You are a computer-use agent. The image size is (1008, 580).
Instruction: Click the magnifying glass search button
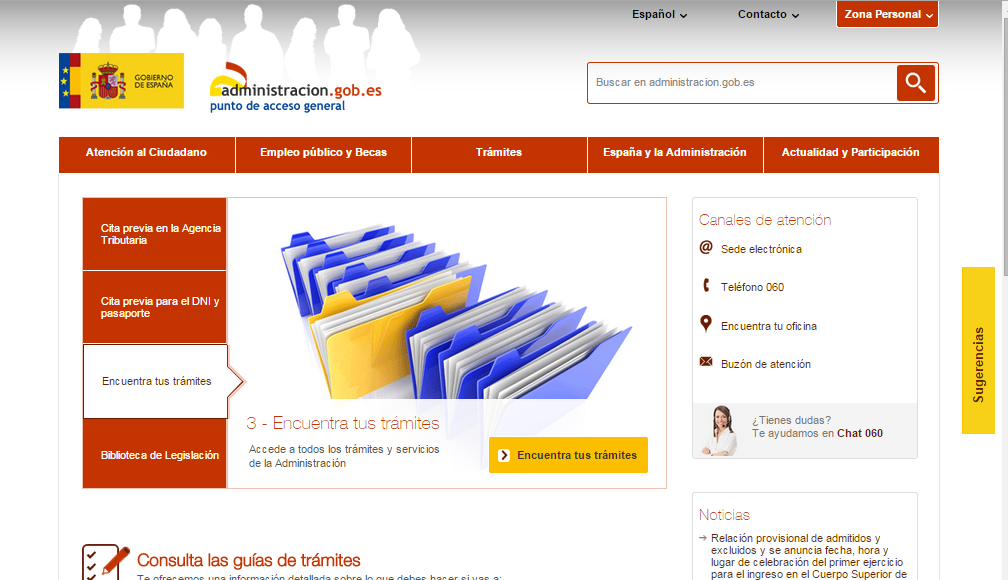tap(915, 83)
